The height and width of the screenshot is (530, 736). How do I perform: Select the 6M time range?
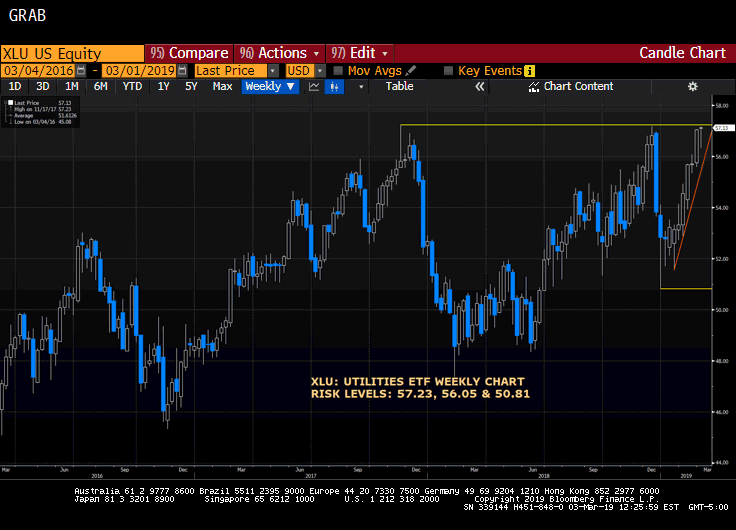[x=100, y=86]
